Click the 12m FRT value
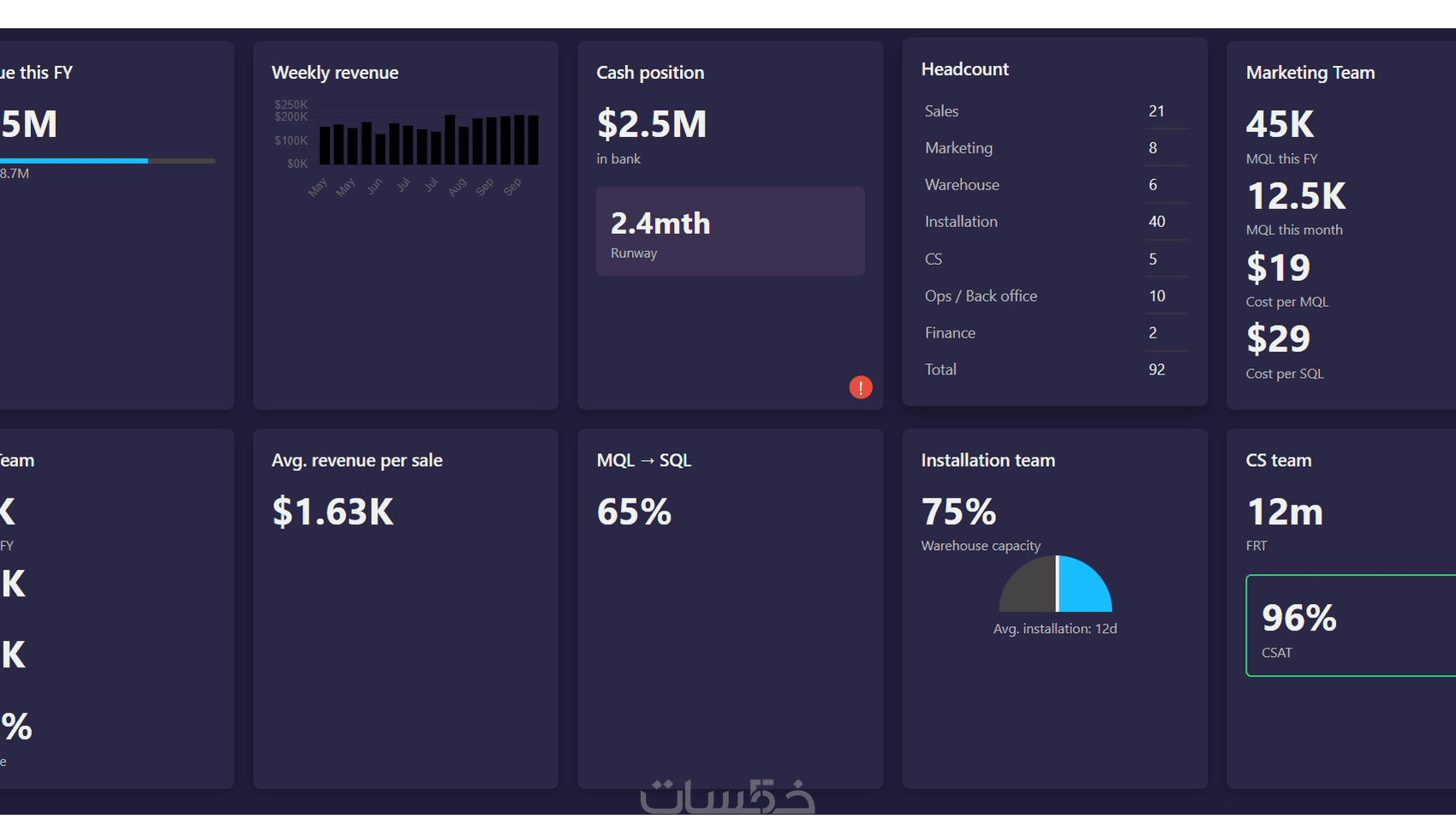This screenshot has width=1456, height=831. point(1285,512)
